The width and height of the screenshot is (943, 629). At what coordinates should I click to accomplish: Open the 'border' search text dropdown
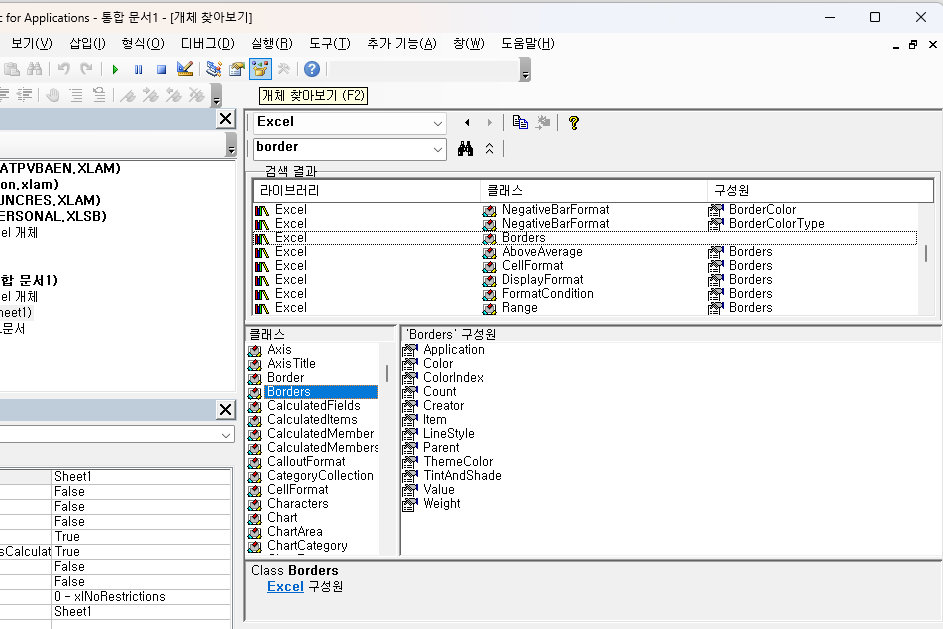(x=438, y=150)
